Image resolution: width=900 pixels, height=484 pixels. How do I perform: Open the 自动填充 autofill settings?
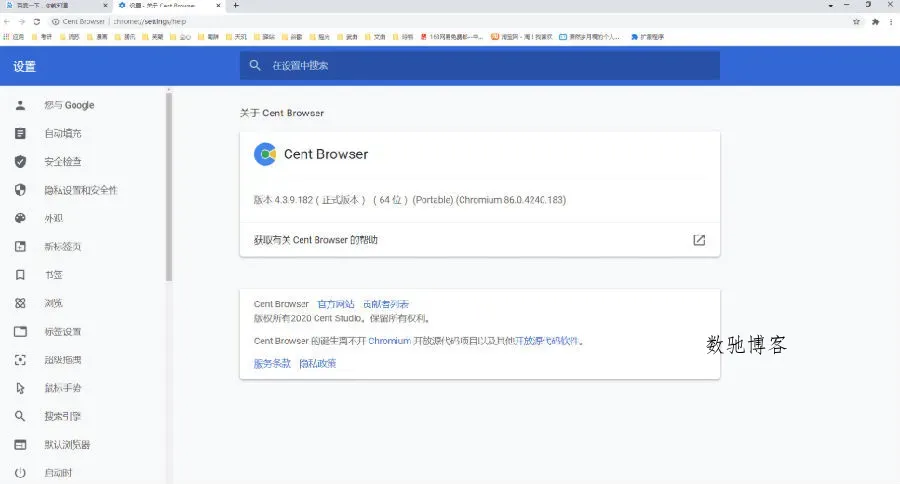click(63, 133)
